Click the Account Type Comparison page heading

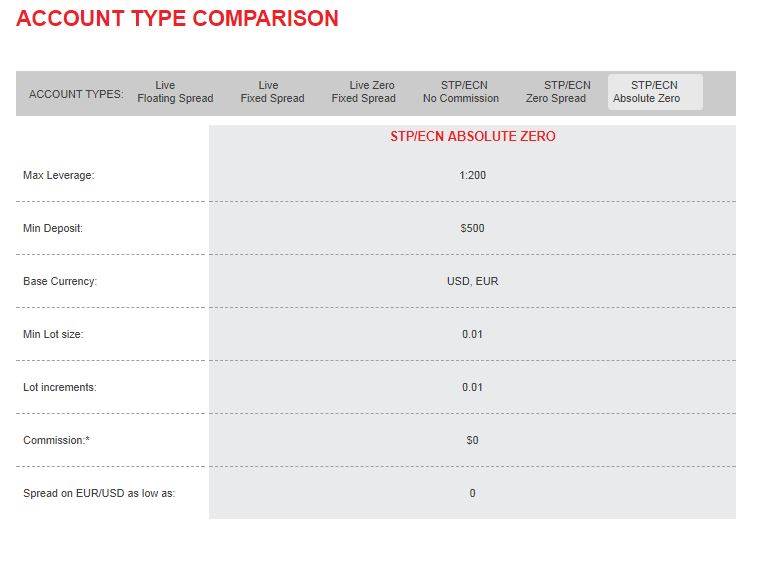178,18
